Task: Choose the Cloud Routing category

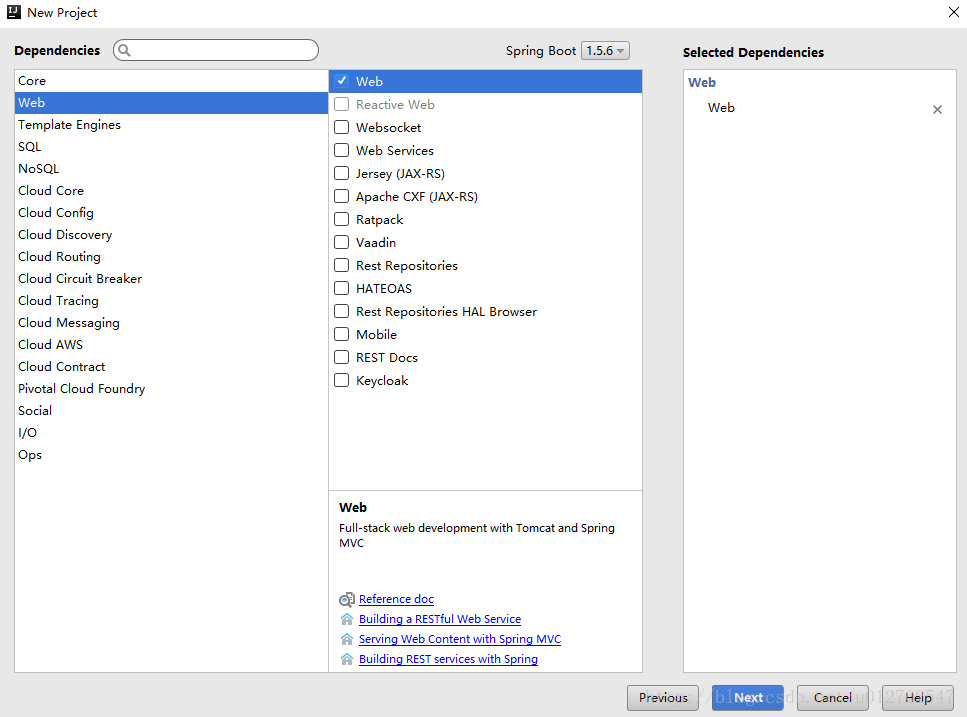Action: tap(171, 256)
